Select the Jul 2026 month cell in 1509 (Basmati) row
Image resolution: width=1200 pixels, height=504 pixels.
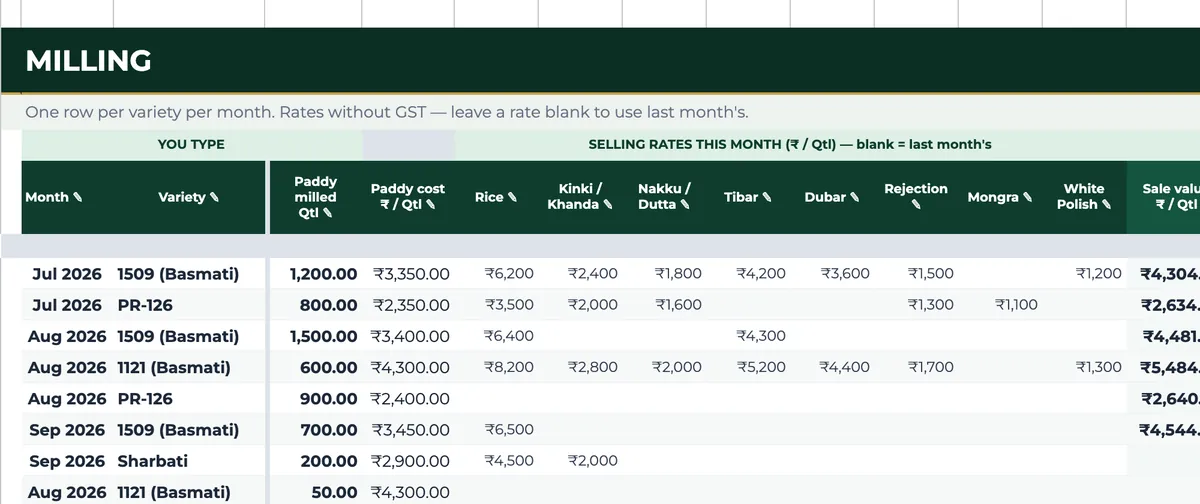coord(67,273)
